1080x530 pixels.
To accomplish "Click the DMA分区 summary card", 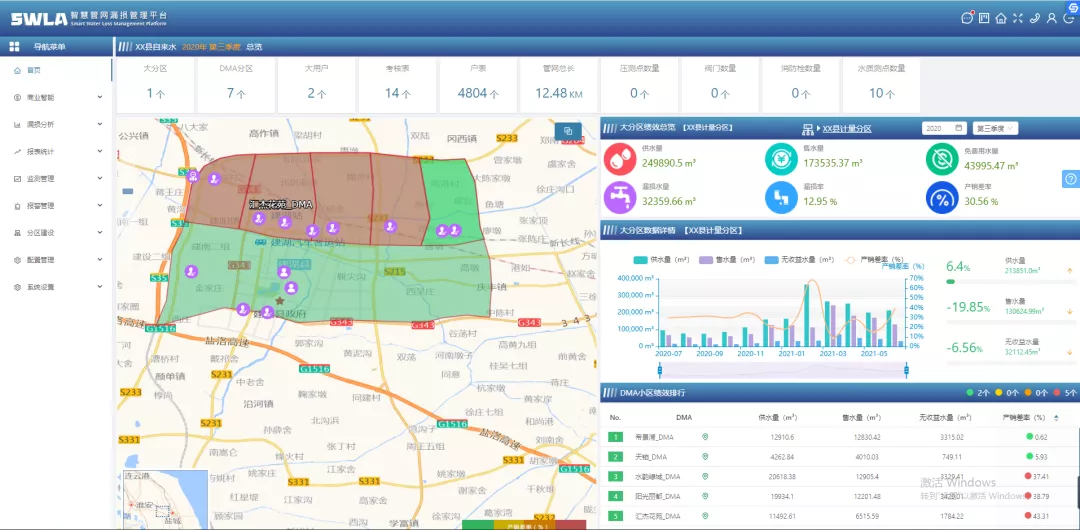I will click(236, 85).
